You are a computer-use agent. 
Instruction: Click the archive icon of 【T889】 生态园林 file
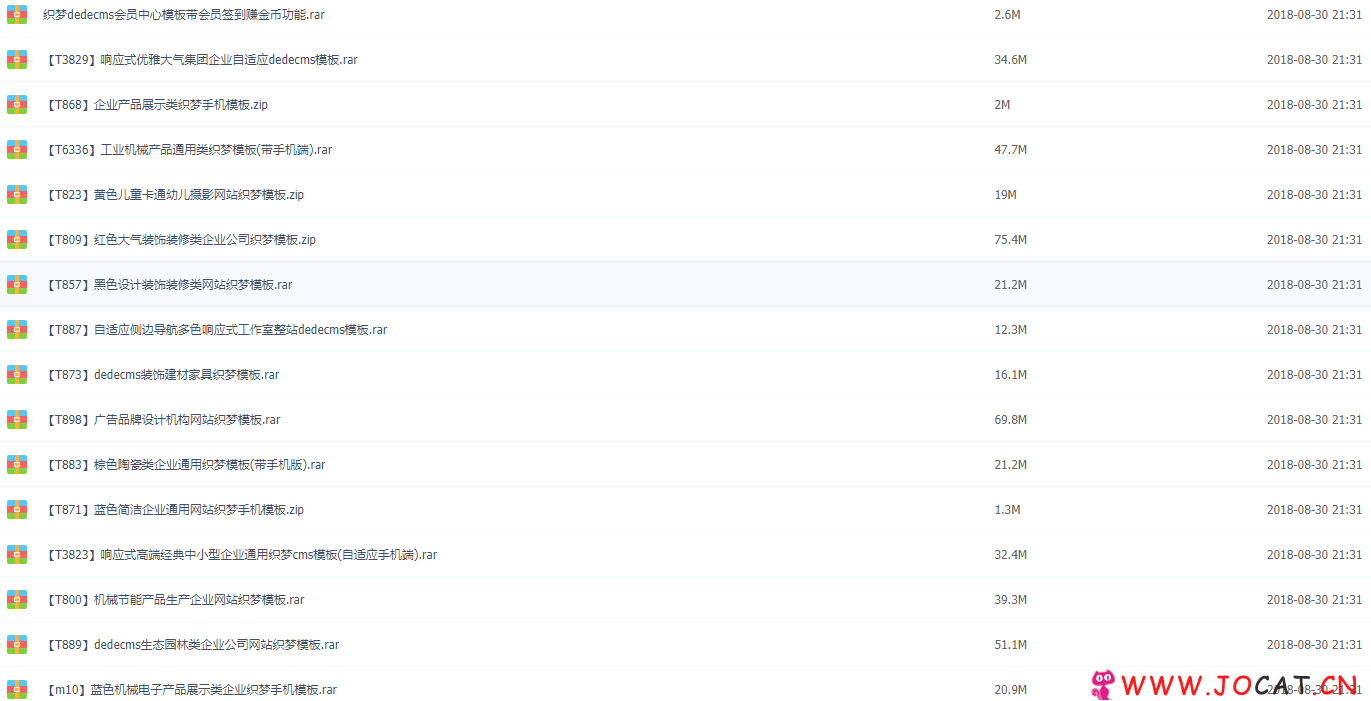pos(17,645)
